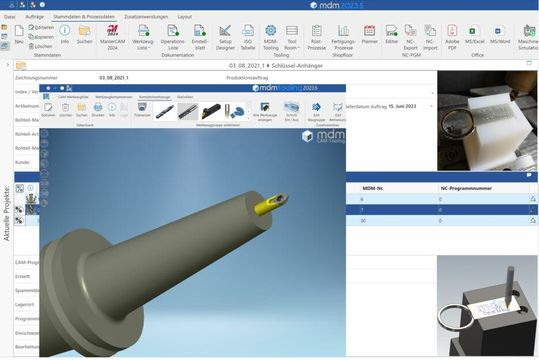Start Maschinen Simulation
Viewport: 539px width, 360px height.
(x=529, y=37)
